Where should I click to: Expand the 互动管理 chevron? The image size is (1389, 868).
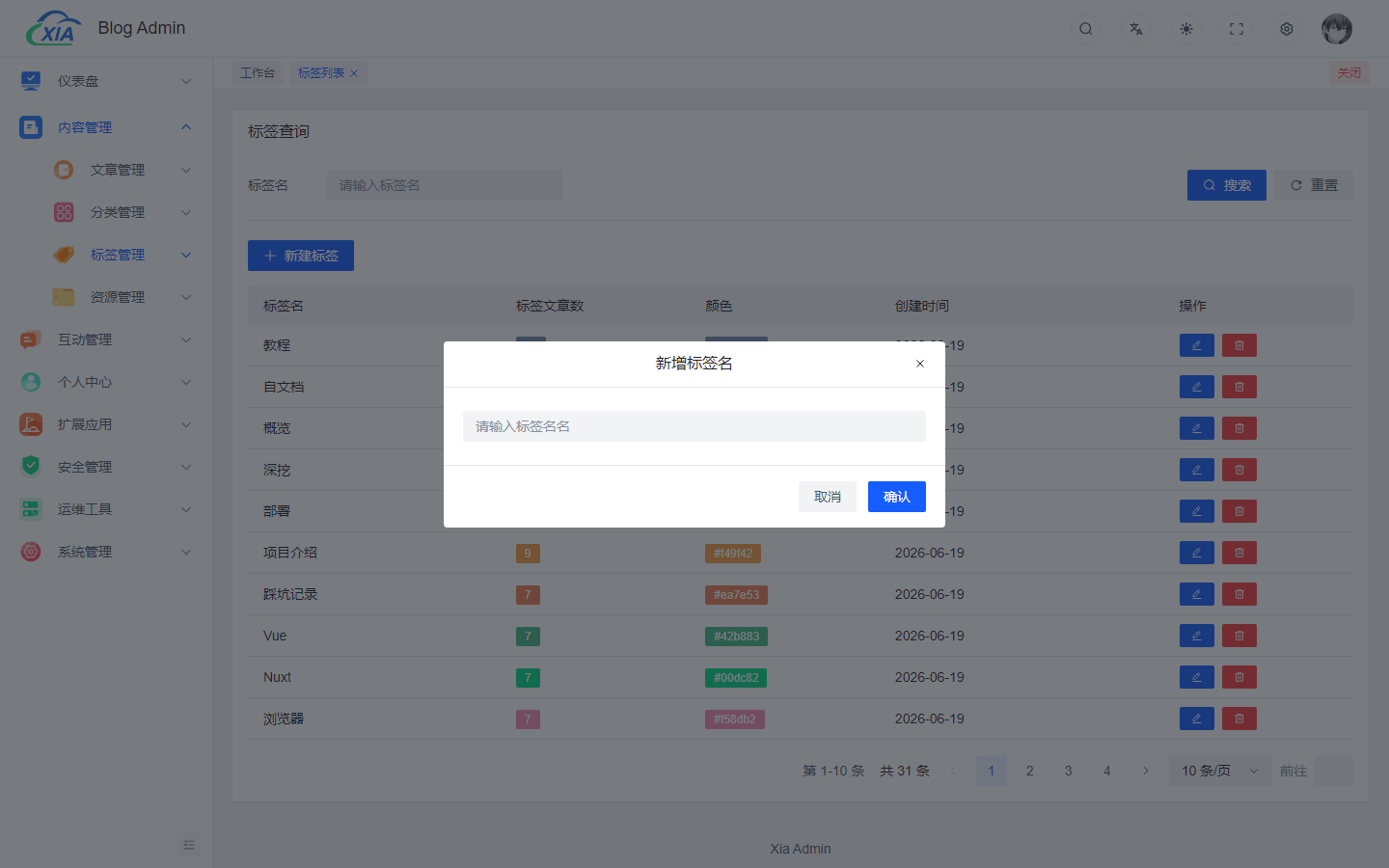(x=186, y=339)
